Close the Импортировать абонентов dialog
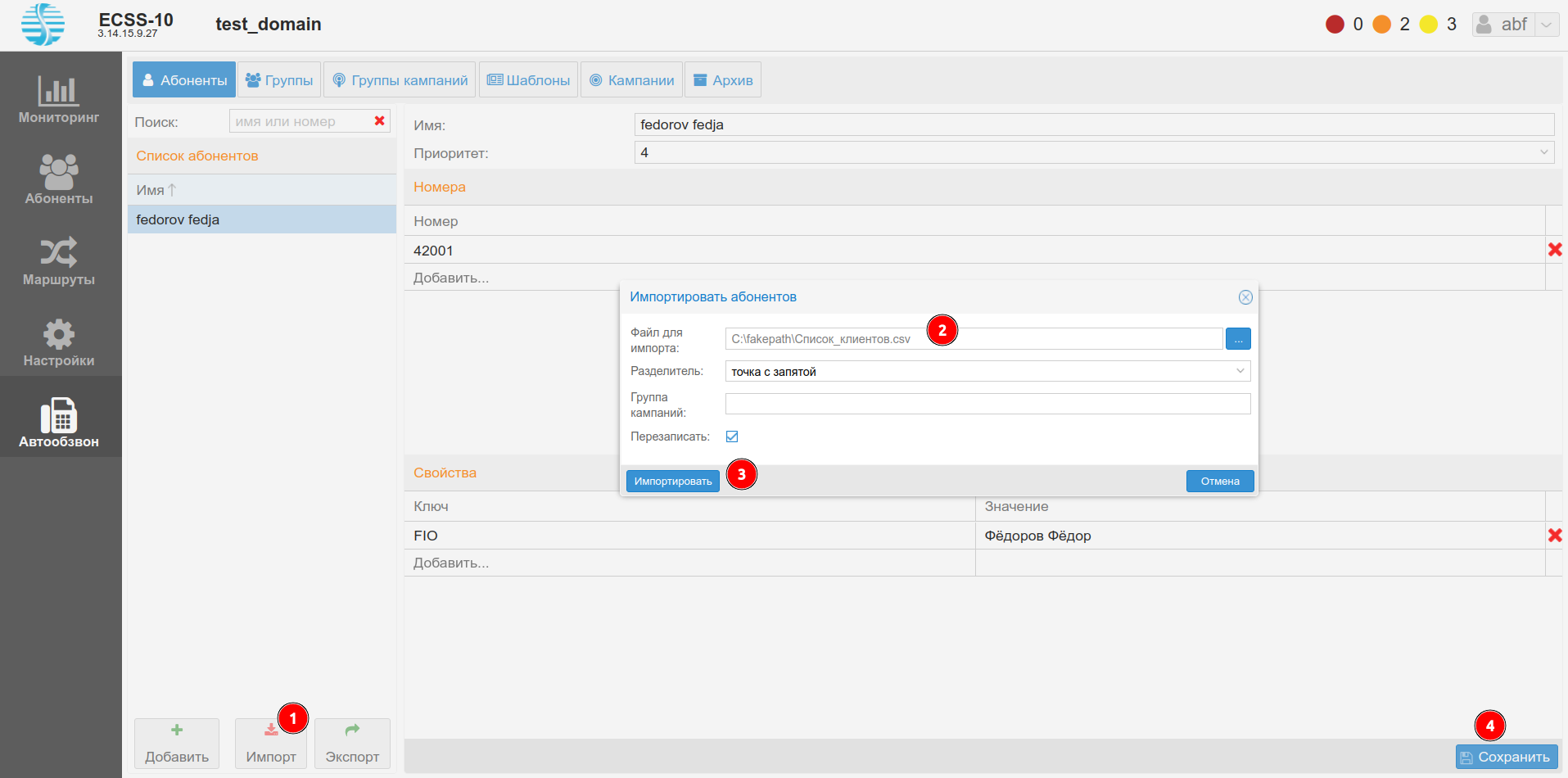The image size is (1568, 778). tap(1245, 297)
